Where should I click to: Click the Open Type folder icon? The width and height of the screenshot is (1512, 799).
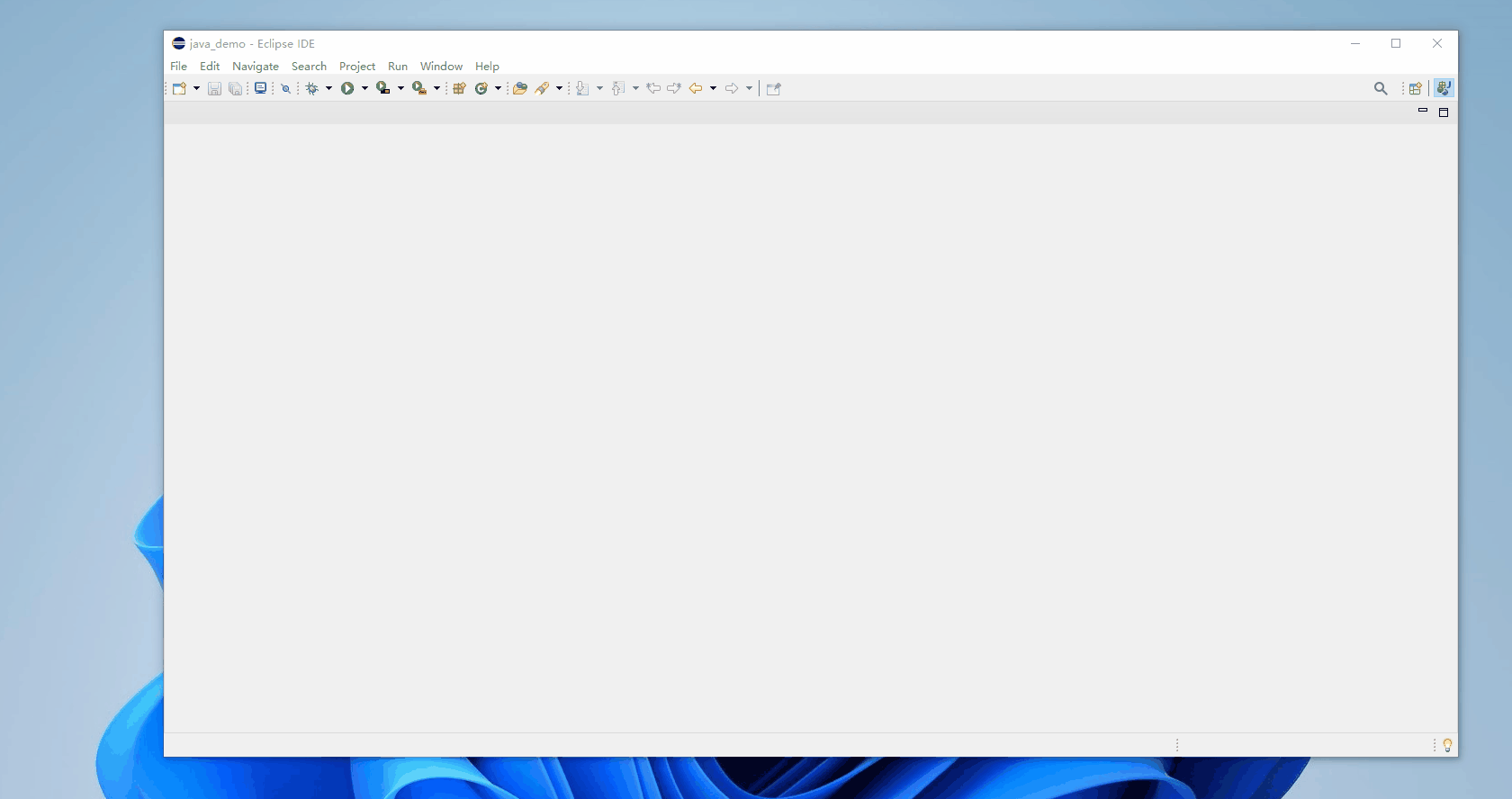520,88
